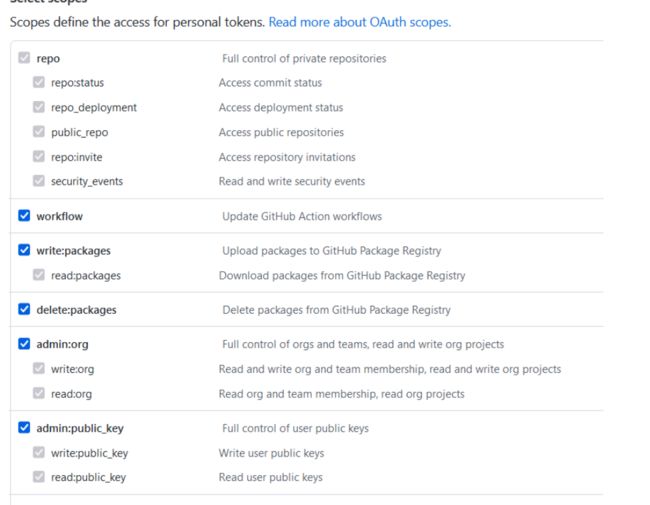Click 'Upload packages to GitHub Package Registry' text

click(332, 251)
